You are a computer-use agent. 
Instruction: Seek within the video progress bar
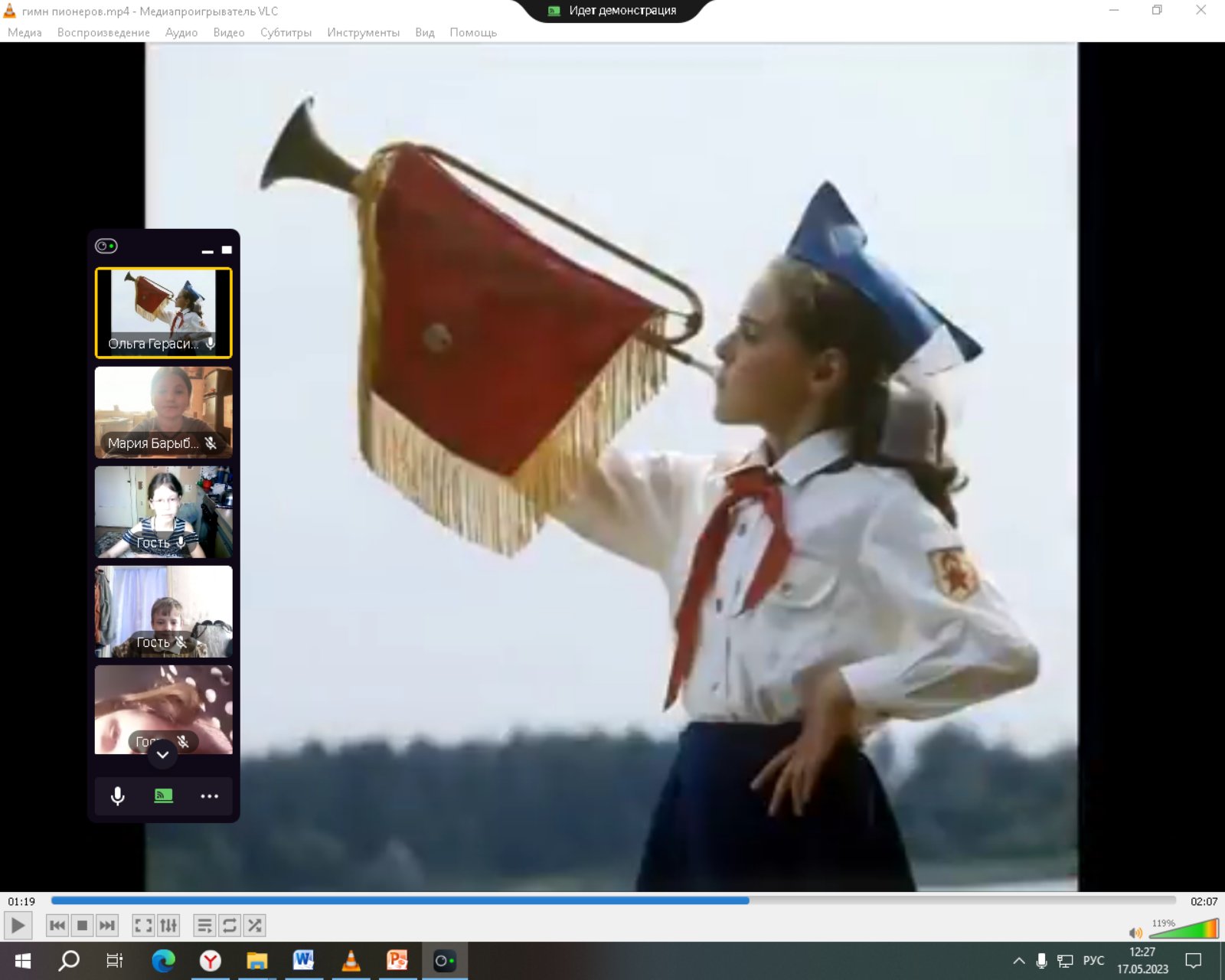(613, 900)
